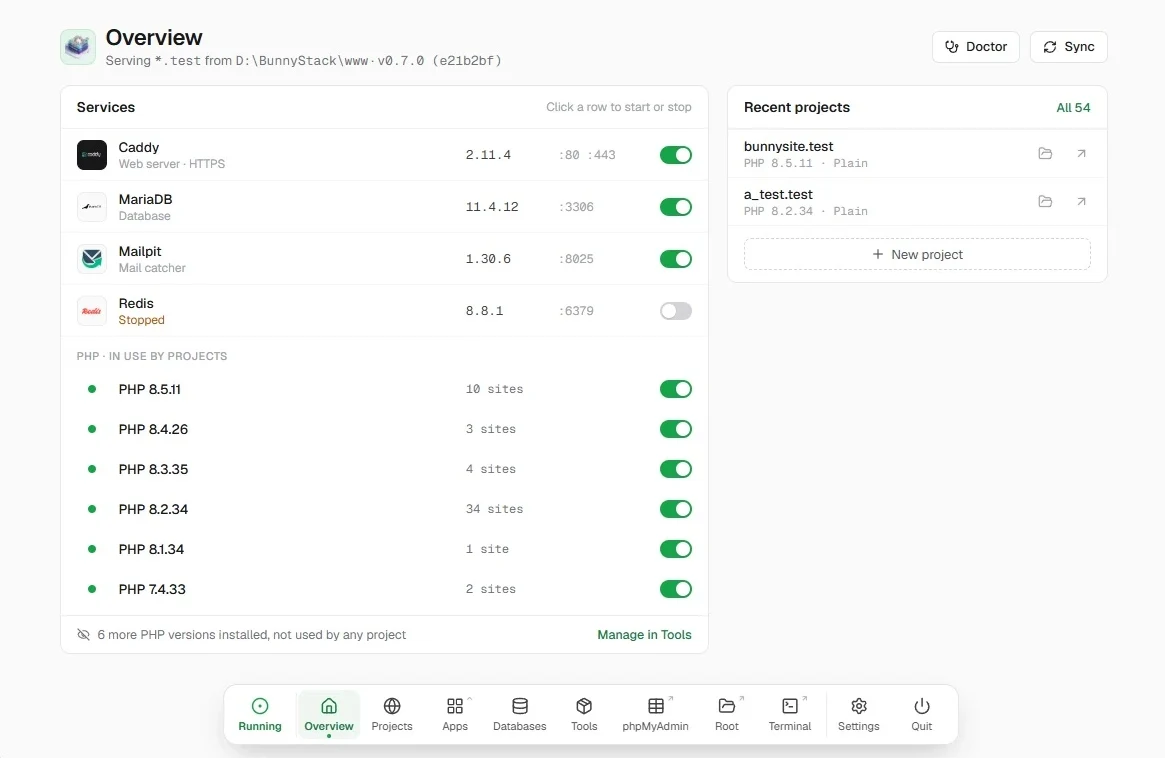Switch to the Overview dock tab
Viewport: 1165px width, 758px height.
click(x=328, y=714)
